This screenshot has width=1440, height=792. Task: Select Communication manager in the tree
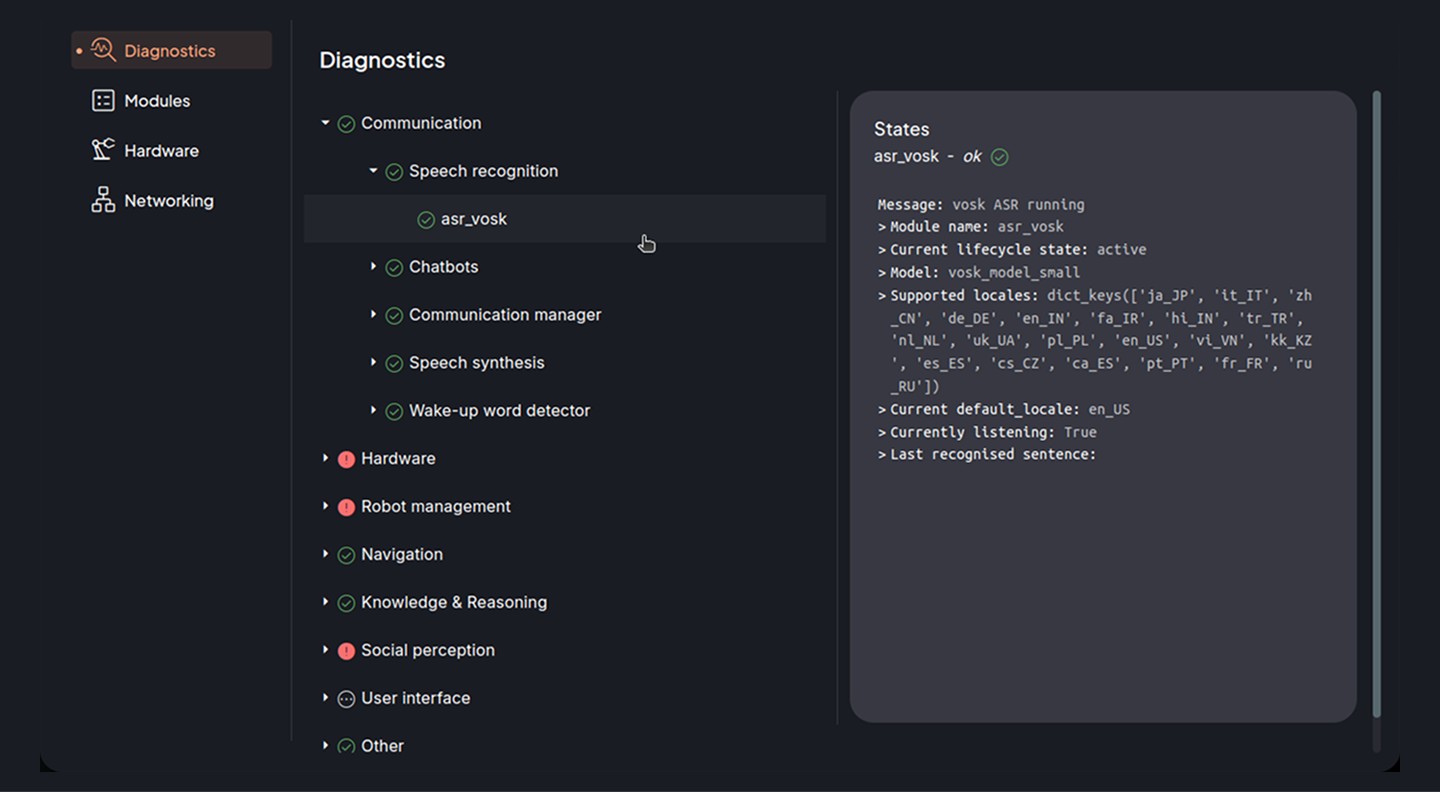[x=505, y=315]
